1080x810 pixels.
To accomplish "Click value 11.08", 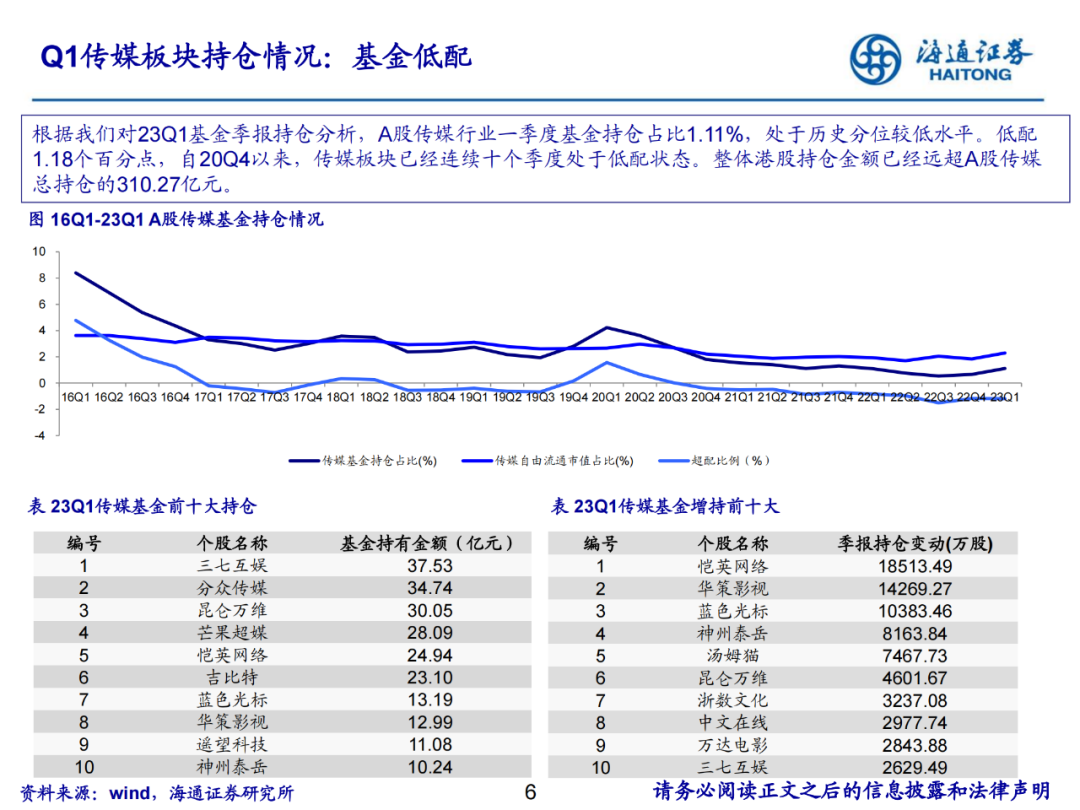I will tap(430, 745).
